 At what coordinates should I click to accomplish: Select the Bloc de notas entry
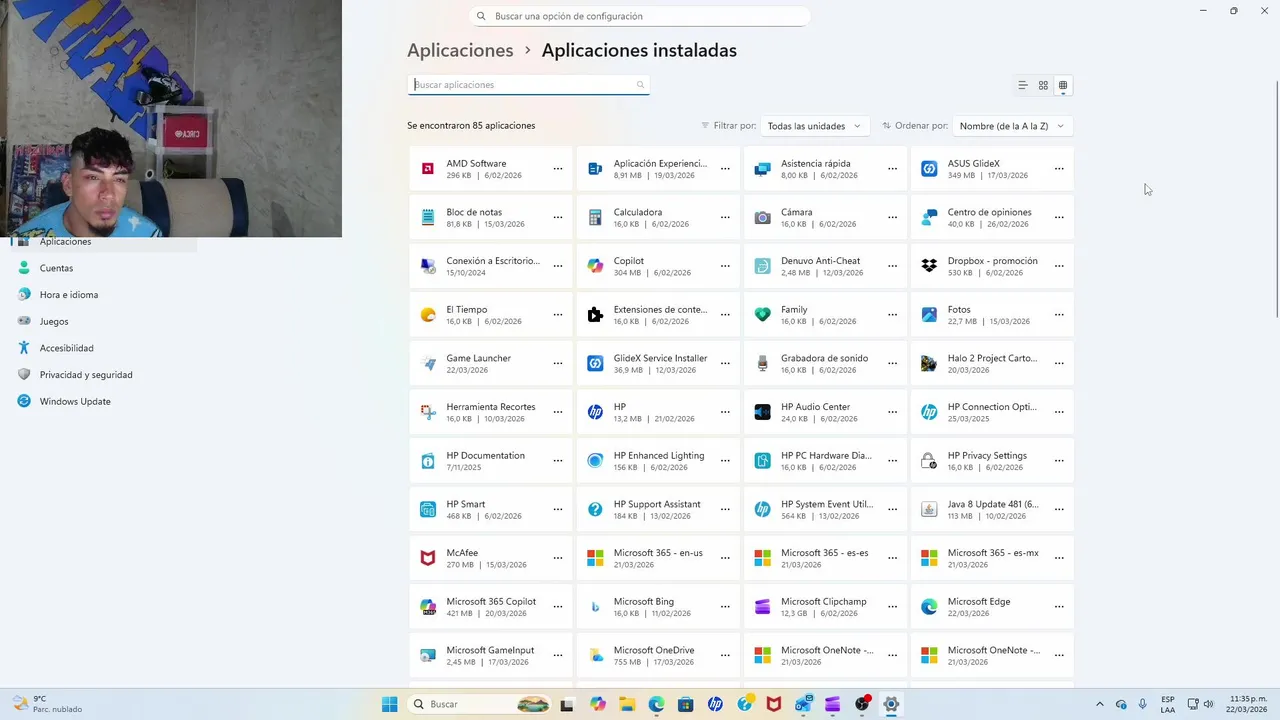tap(491, 217)
